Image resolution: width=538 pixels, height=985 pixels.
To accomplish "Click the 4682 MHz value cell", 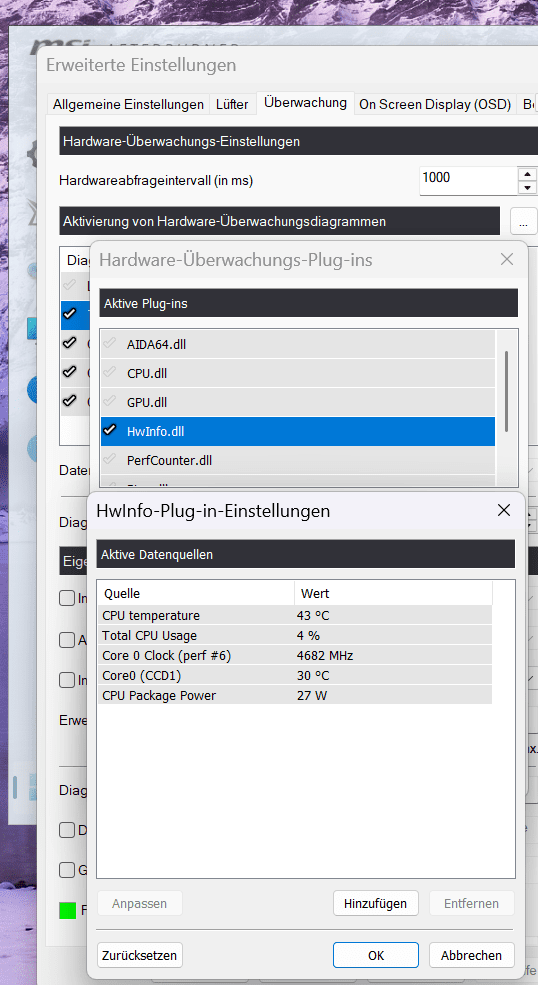I will (325, 655).
